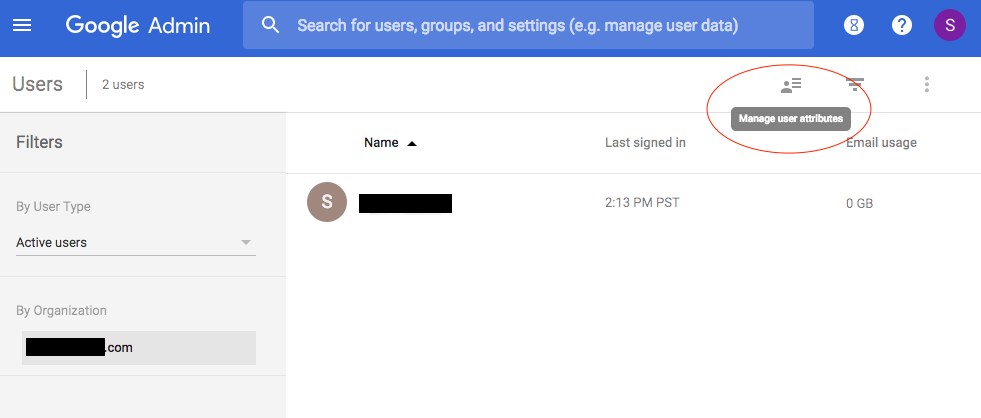Select the organization ending in .com
This screenshot has height=418, width=981.
138,348
